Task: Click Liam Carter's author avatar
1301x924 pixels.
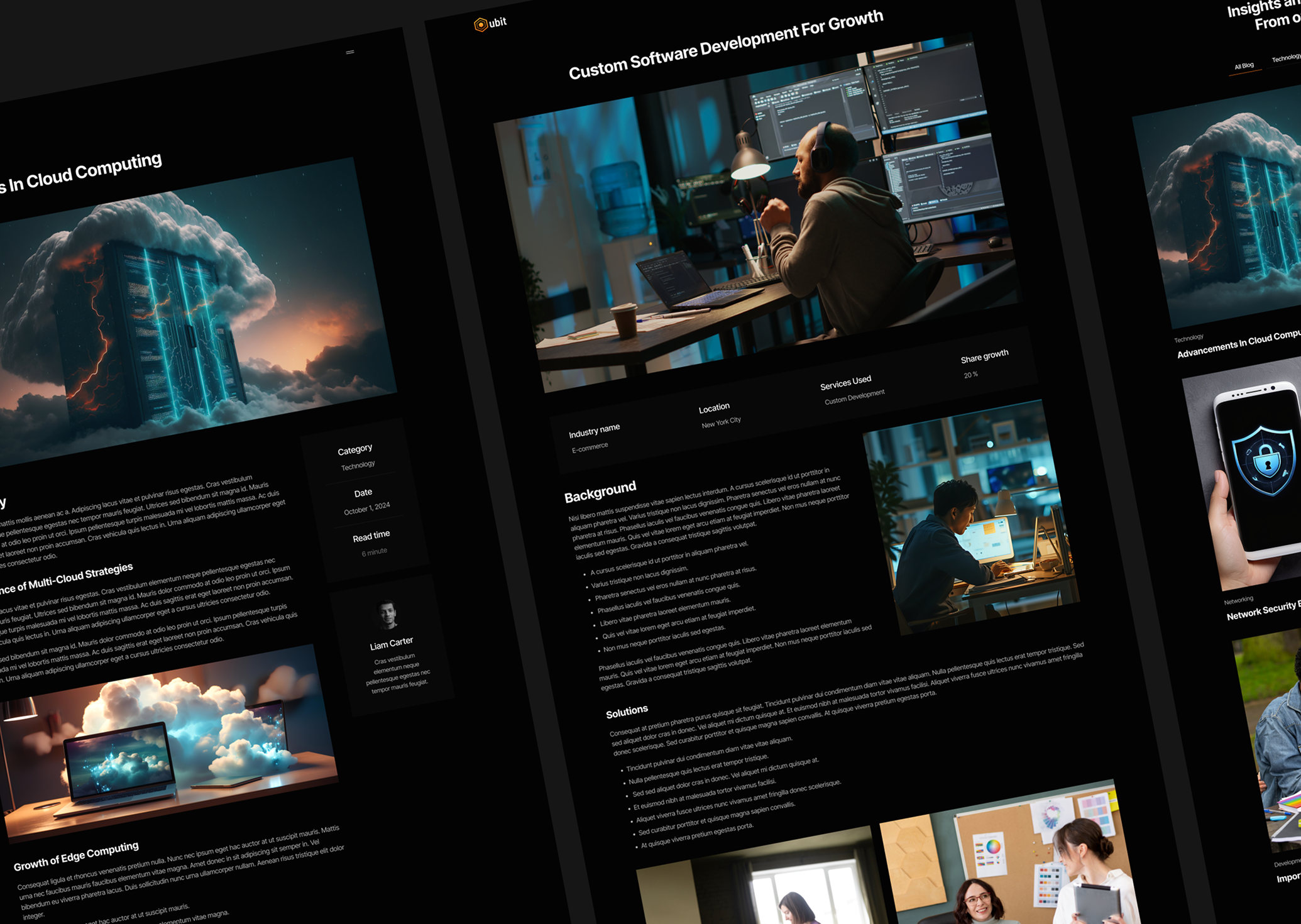Action: pyautogui.click(x=387, y=615)
